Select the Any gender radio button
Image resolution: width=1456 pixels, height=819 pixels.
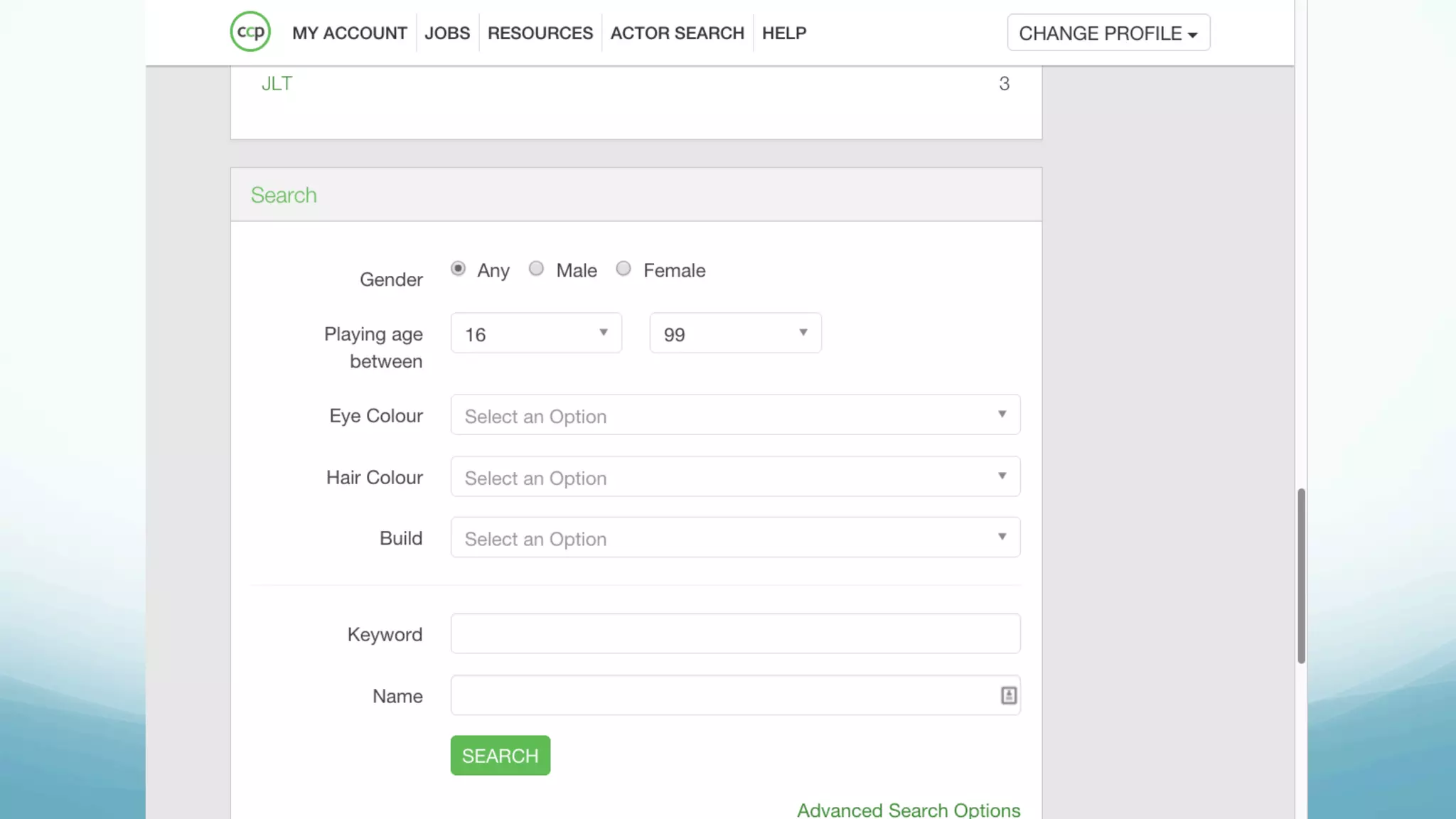[x=458, y=269]
